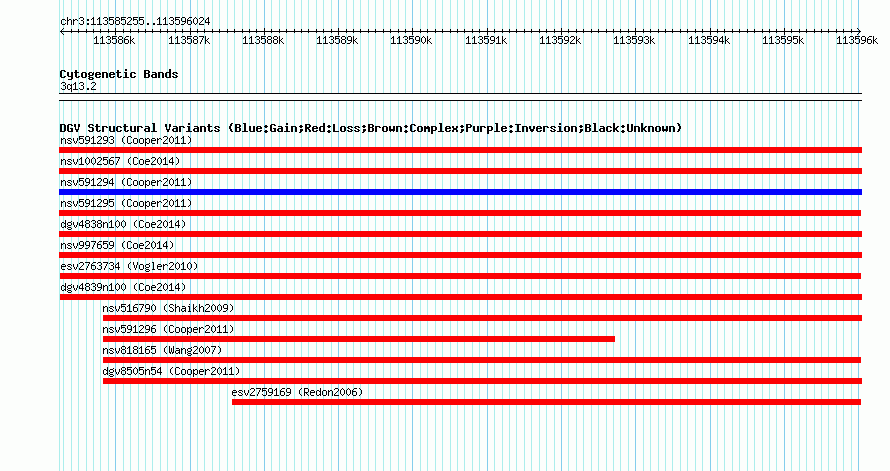Click the esv2763734 (Vogler2010) label
Viewport: 890px width, 471px height.
click(129, 266)
